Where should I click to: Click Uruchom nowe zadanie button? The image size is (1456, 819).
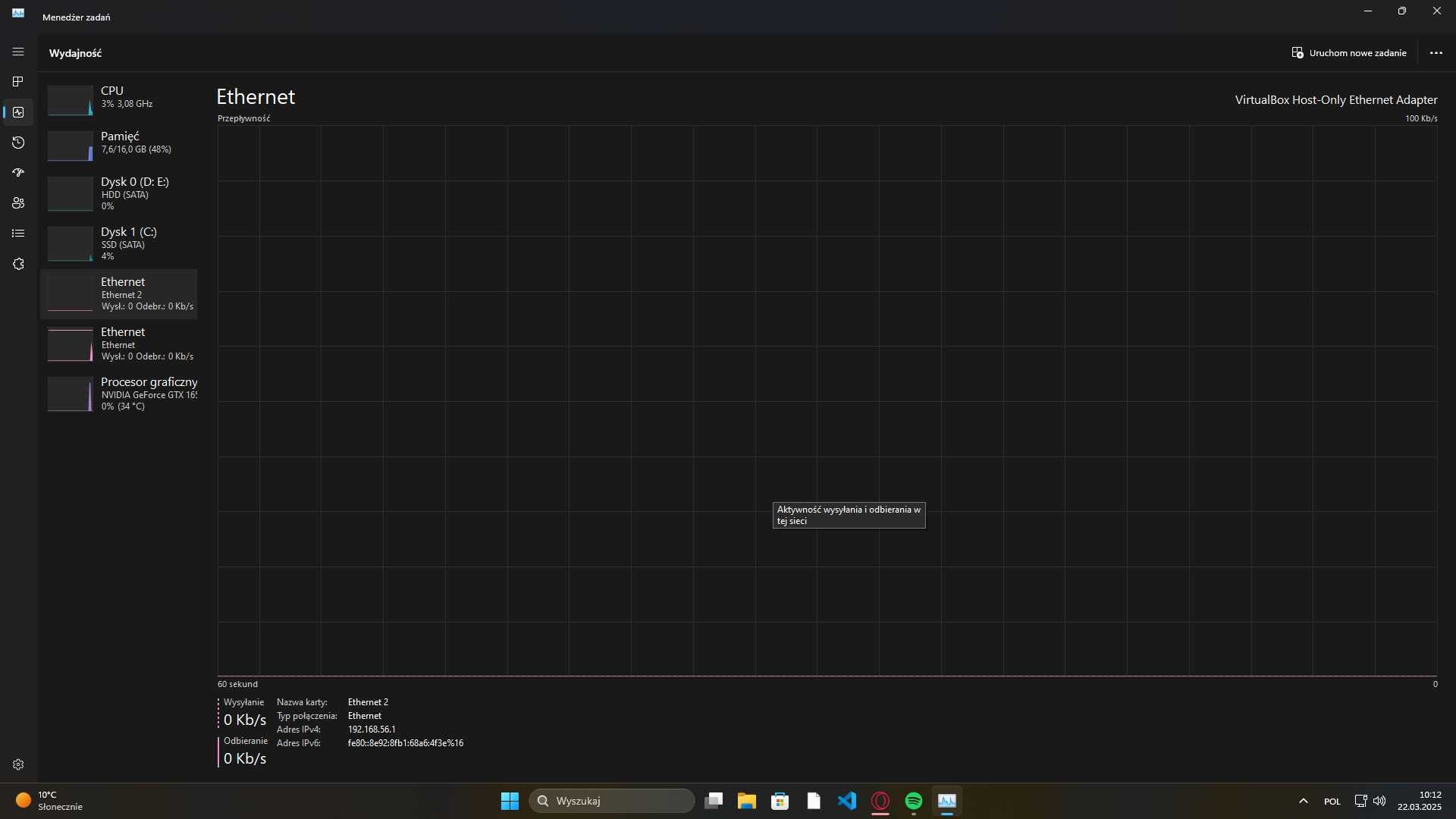click(1349, 53)
